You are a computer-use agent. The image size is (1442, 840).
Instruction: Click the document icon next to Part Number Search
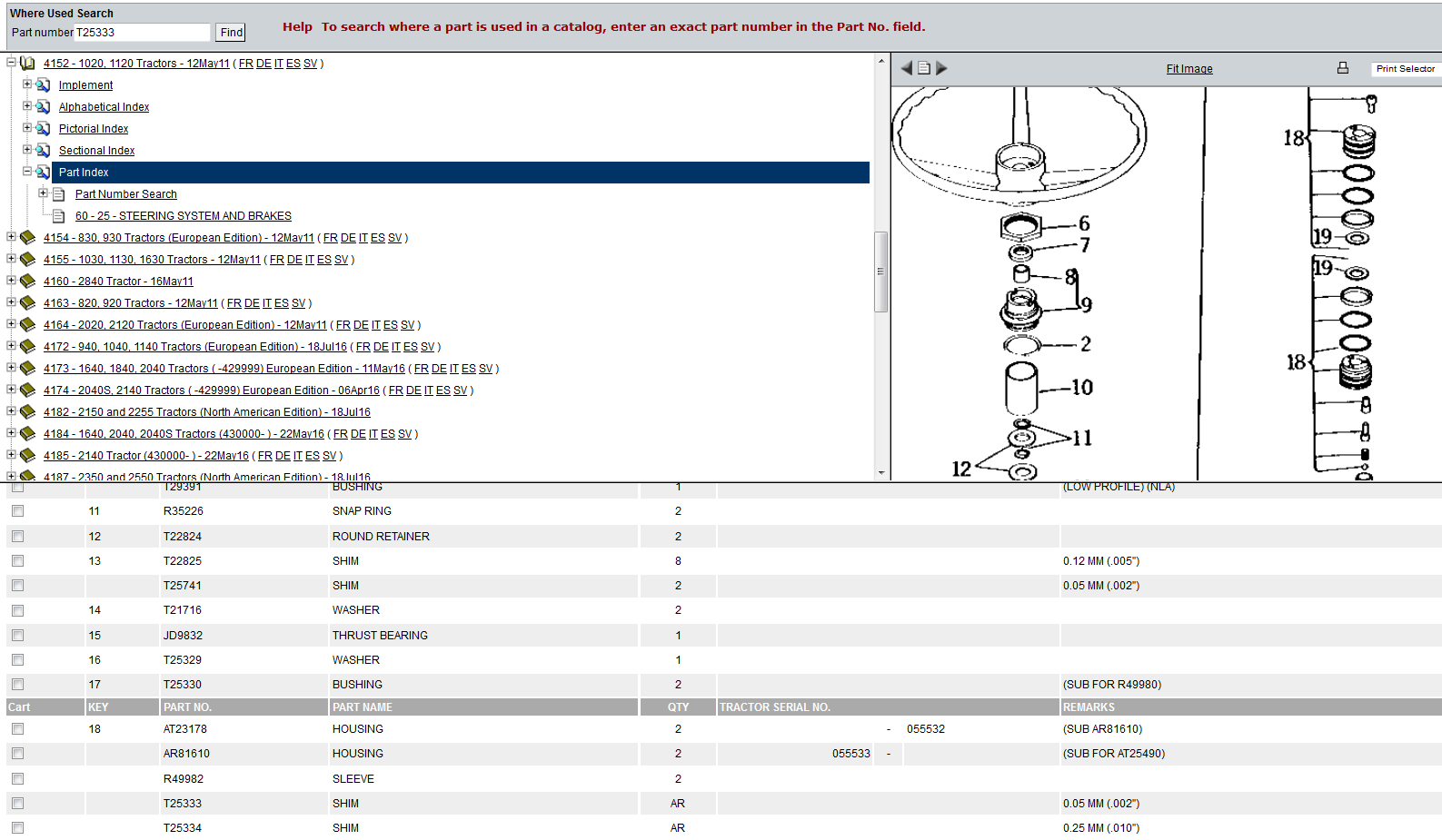pyautogui.click(x=59, y=194)
